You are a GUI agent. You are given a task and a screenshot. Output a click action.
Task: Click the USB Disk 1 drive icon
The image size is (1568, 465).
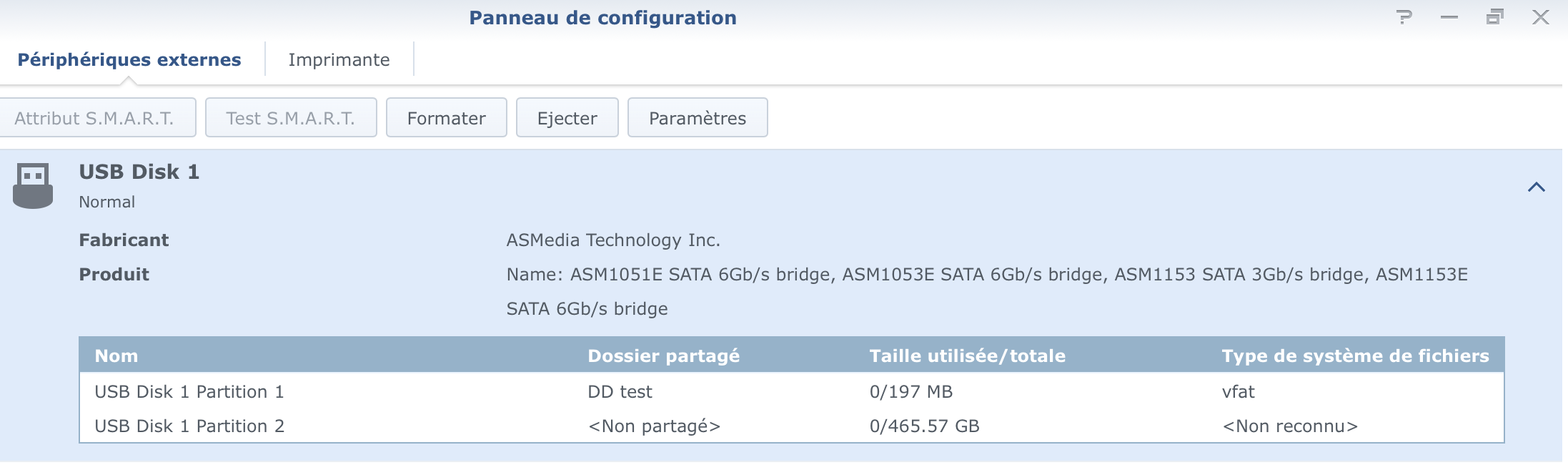33,186
